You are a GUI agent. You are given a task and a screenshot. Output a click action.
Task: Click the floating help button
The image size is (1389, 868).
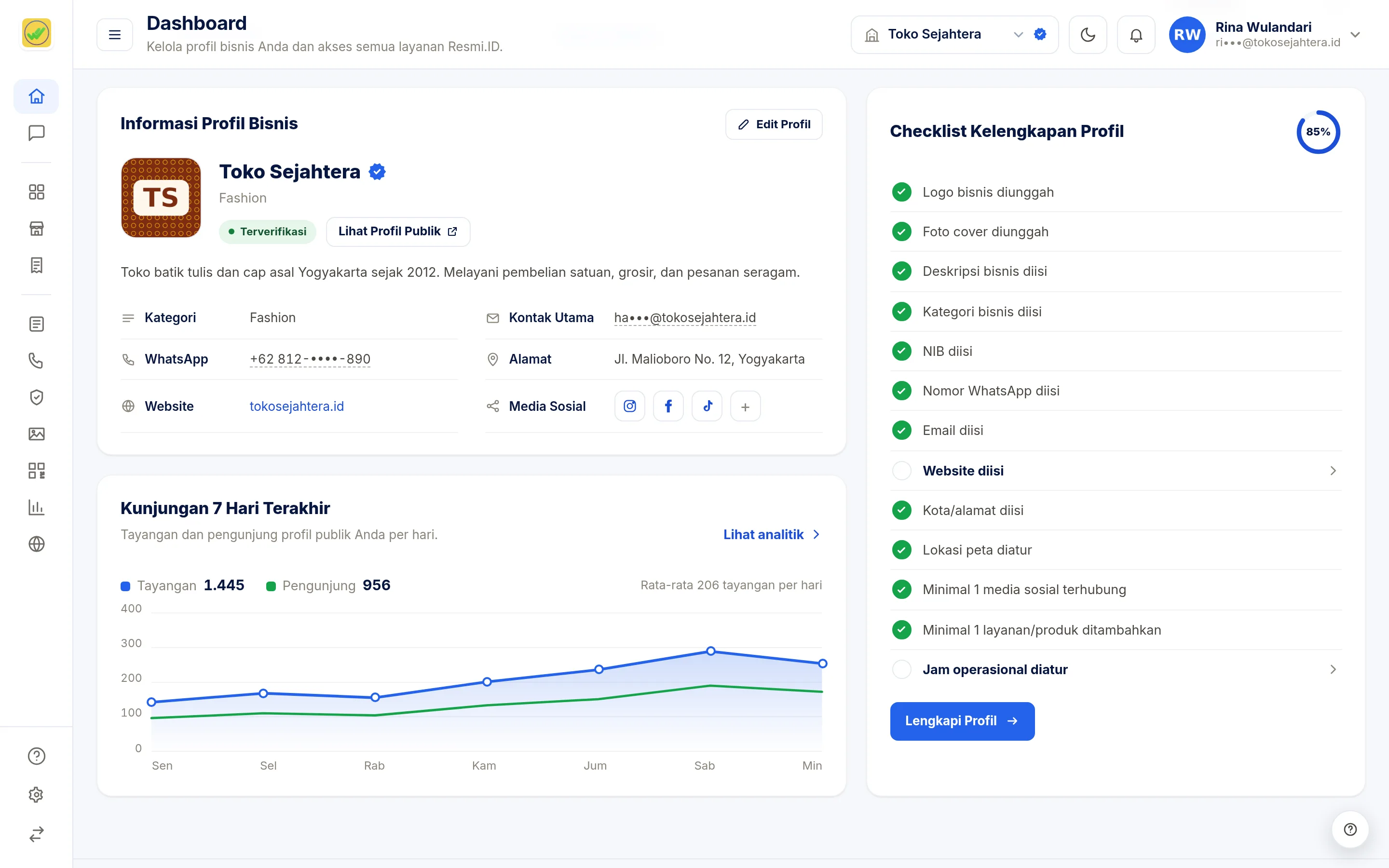point(1350,829)
